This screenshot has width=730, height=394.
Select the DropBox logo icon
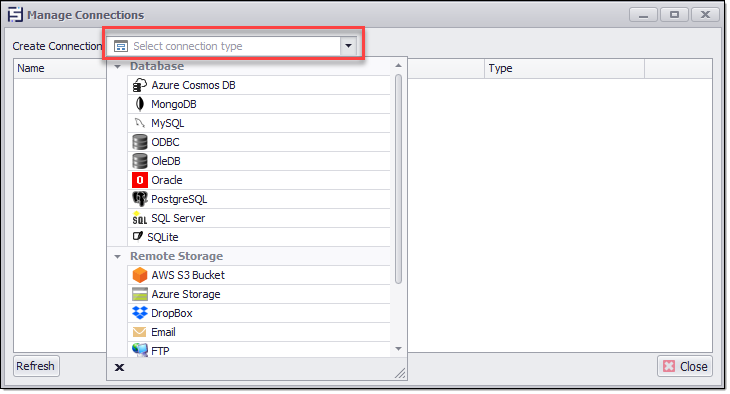coord(140,313)
